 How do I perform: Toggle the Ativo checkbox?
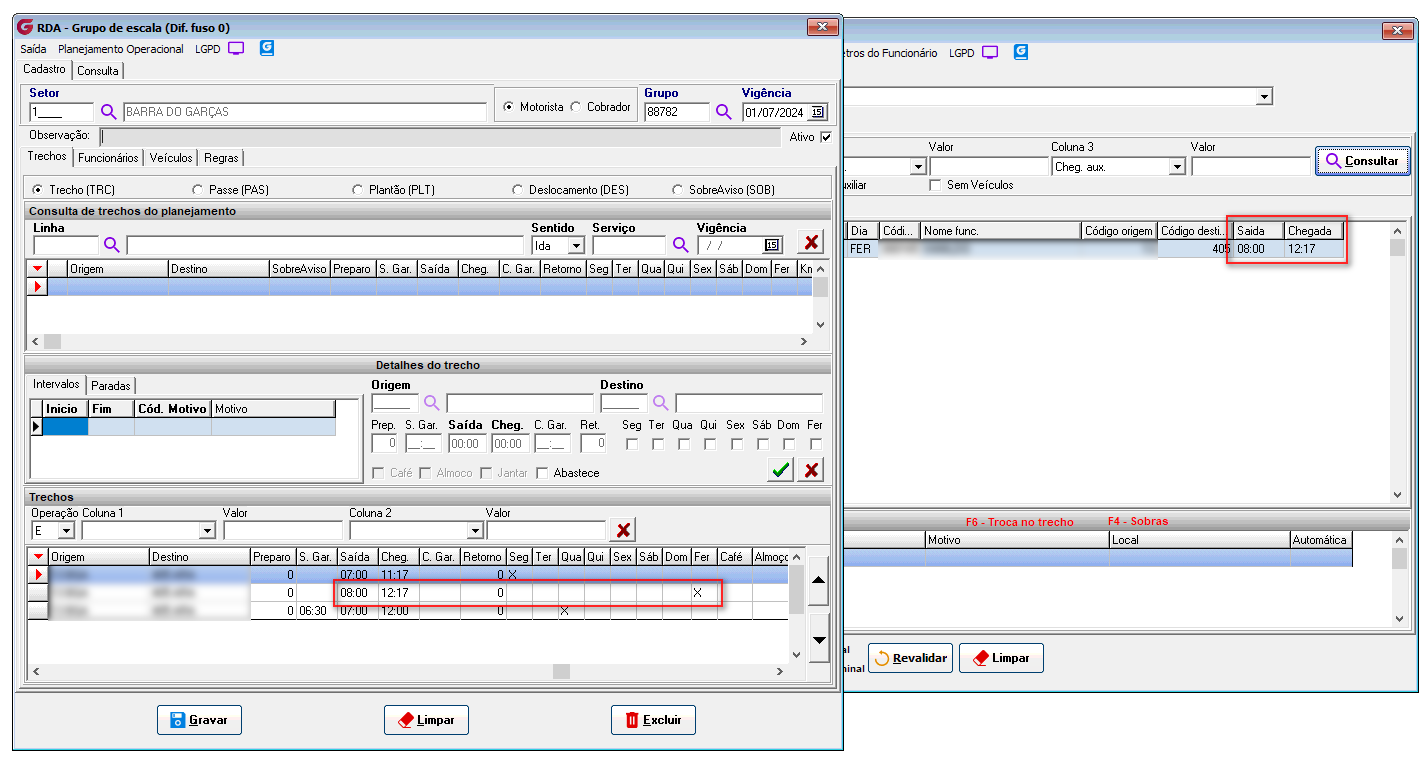pos(825,137)
